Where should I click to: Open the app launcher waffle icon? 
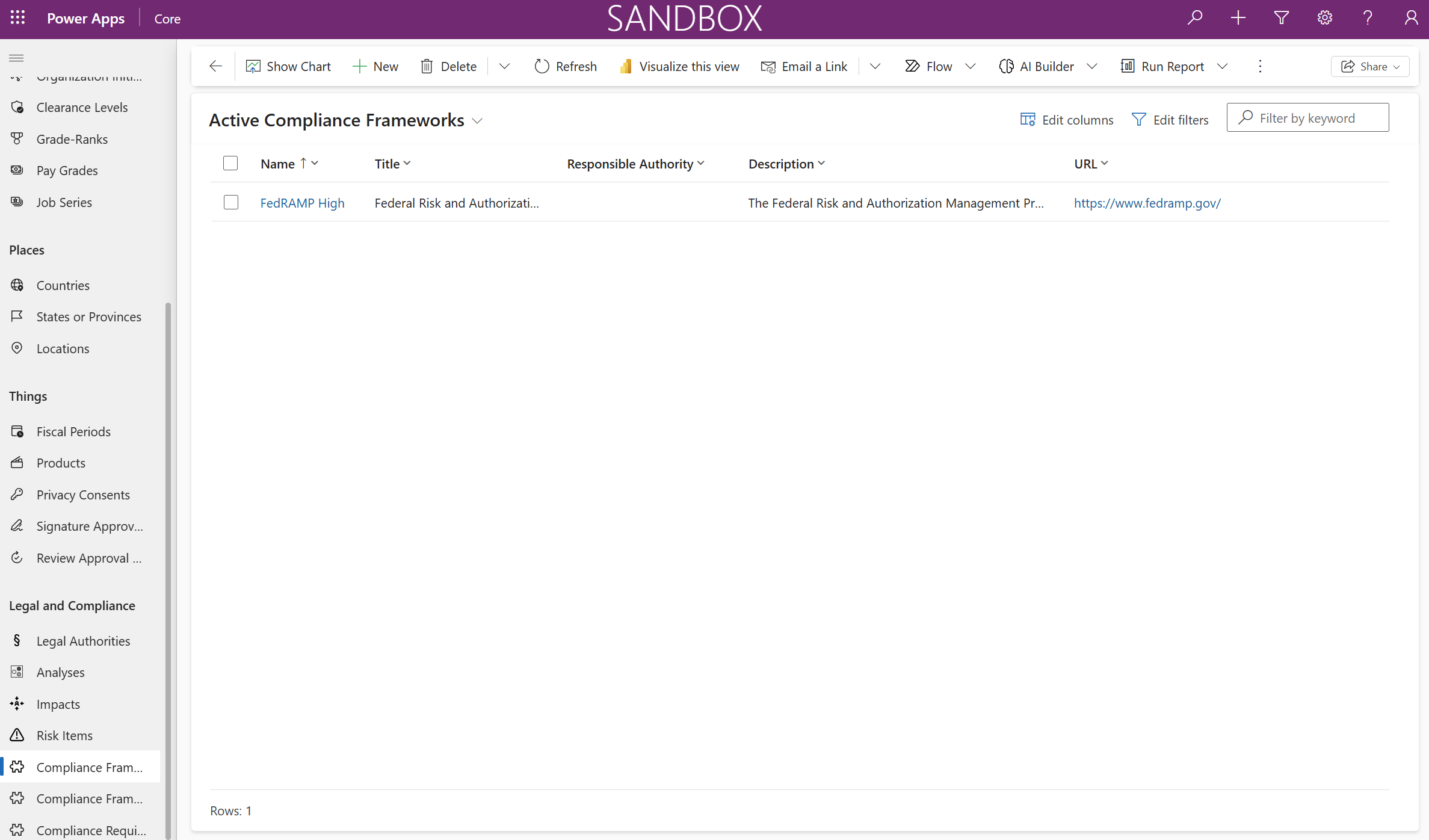(x=17, y=17)
